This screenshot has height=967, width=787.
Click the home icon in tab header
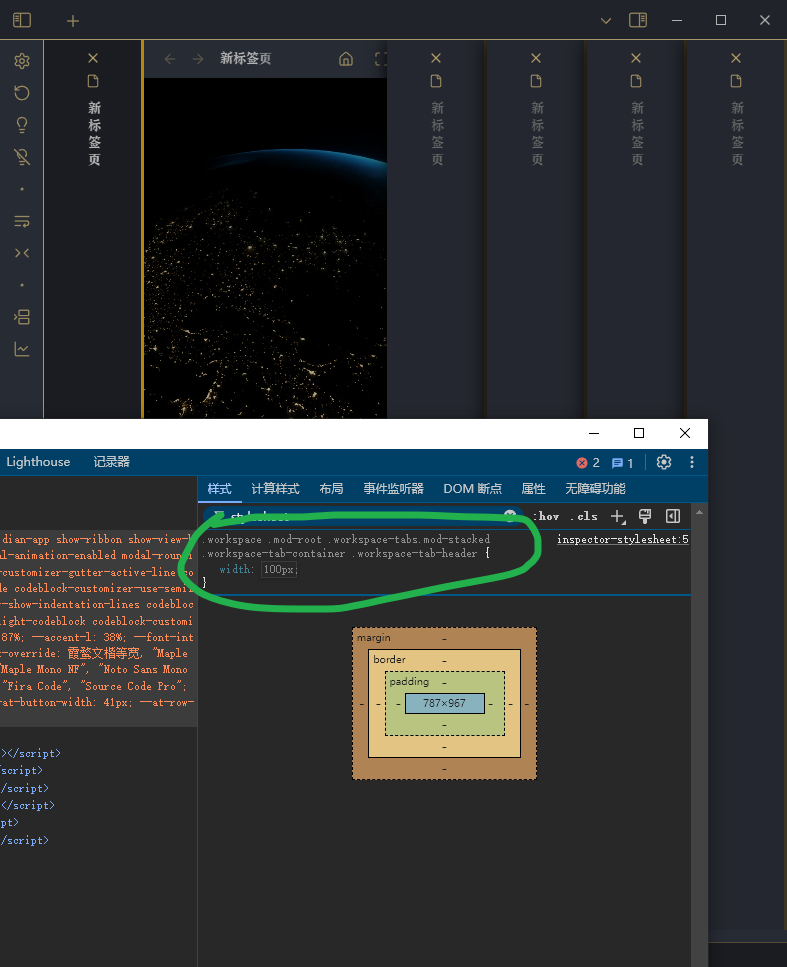[346, 59]
